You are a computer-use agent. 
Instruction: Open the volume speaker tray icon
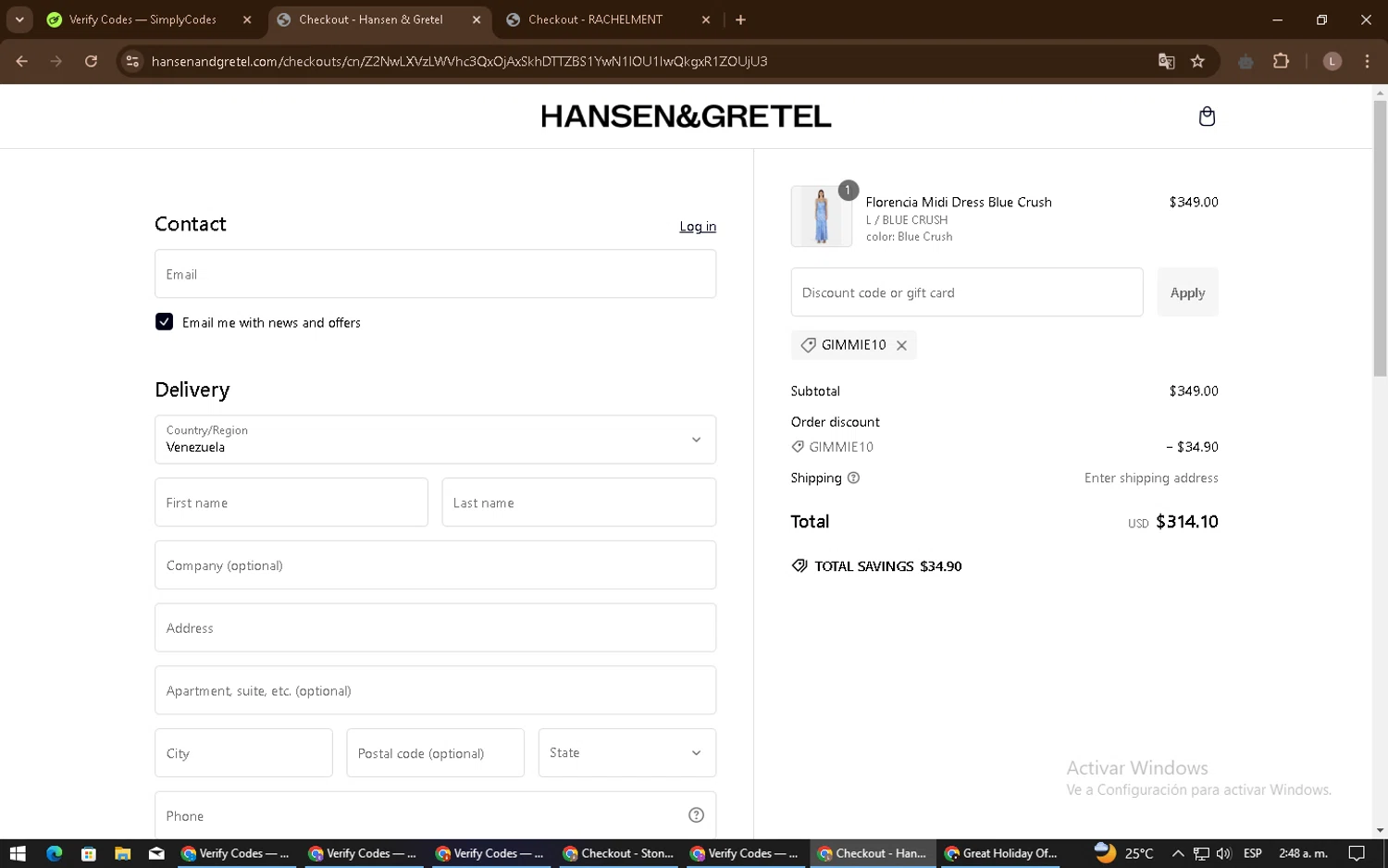click(1224, 853)
